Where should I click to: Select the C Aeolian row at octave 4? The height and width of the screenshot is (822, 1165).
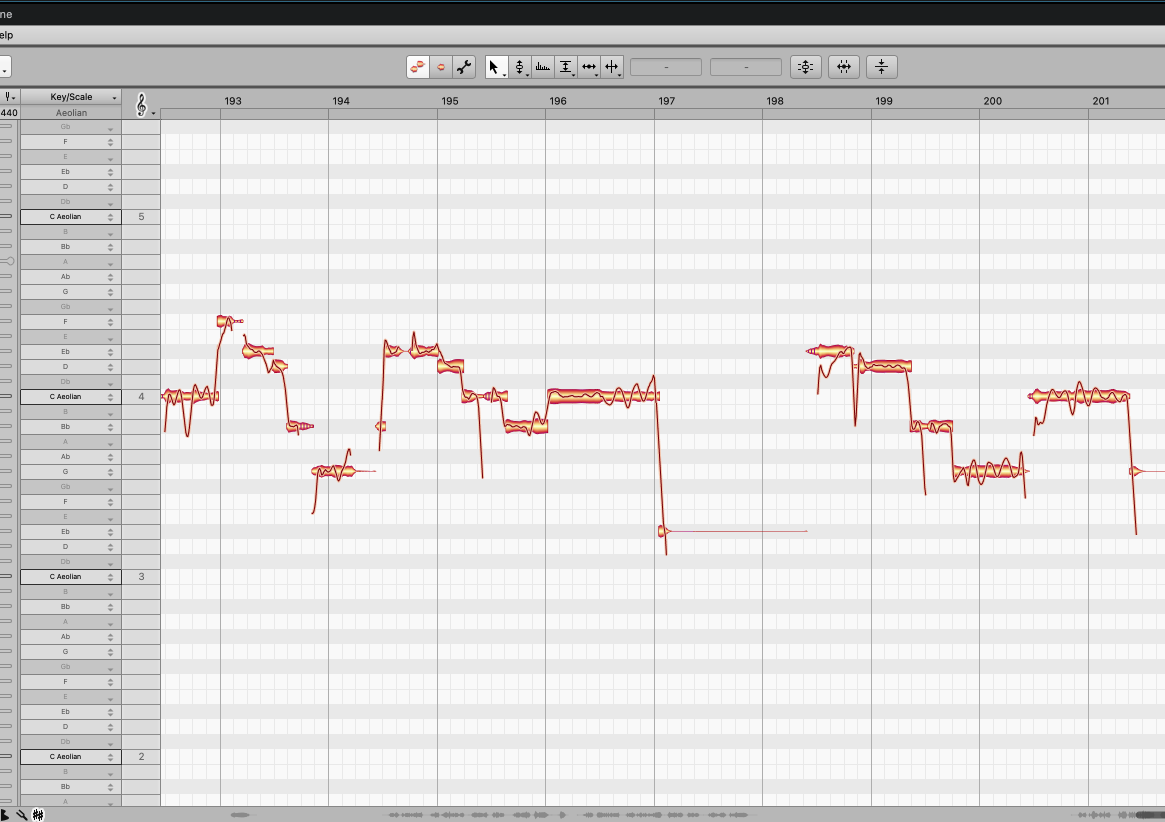[x=69, y=397]
